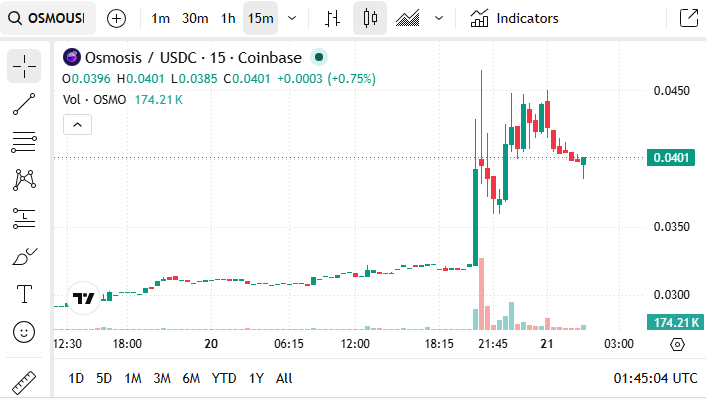Click the Osmosis coin logo

pyautogui.click(x=72, y=58)
